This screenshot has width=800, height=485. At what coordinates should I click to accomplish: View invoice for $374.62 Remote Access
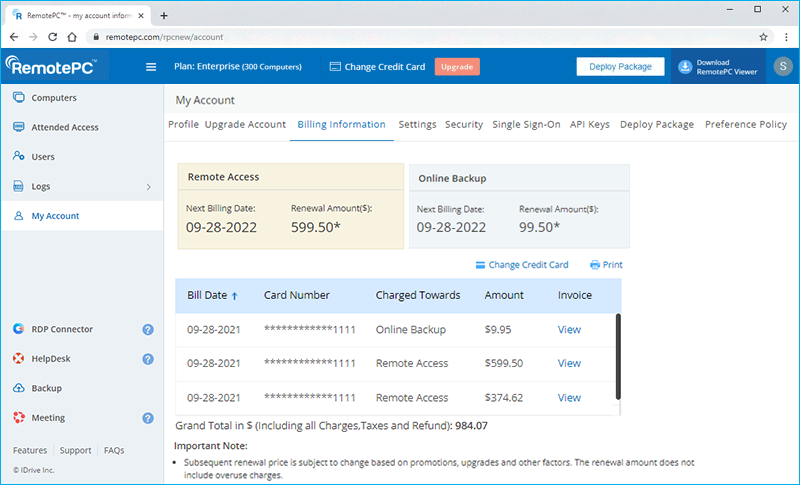(x=569, y=398)
